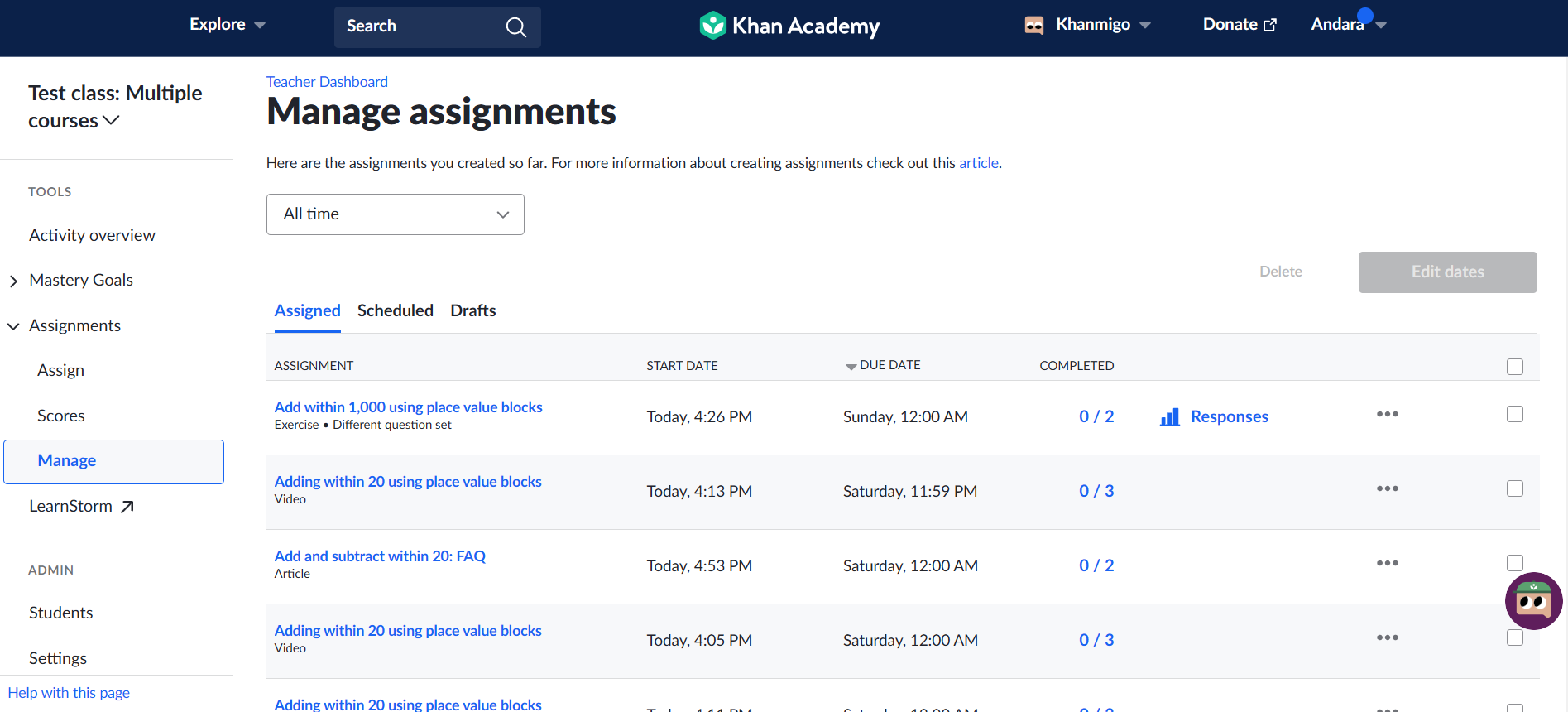Click the search magnifier icon
Image resolution: width=1568 pixels, height=712 pixels.
(515, 27)
